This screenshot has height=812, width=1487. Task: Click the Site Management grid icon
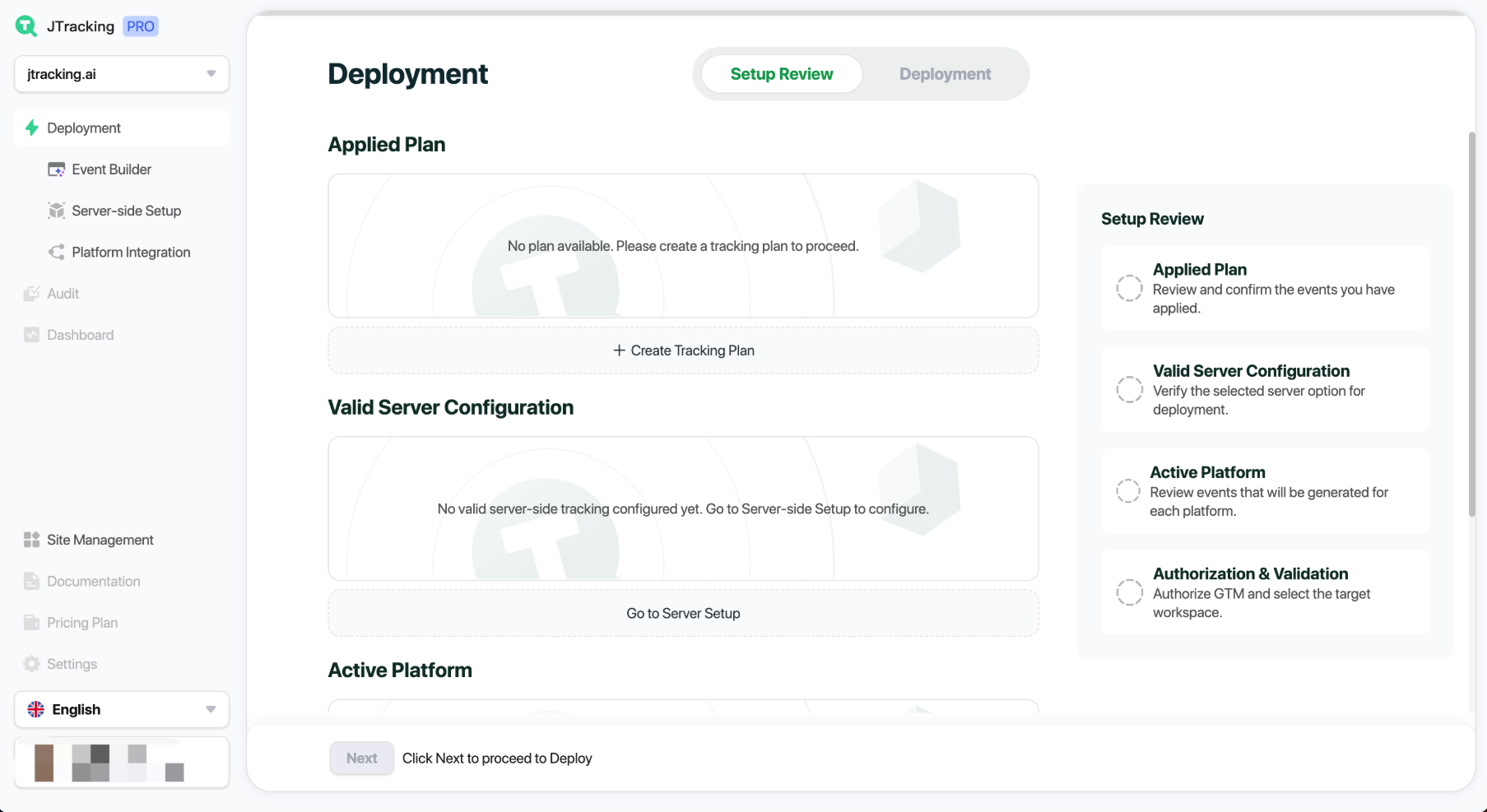click(32, 540)
